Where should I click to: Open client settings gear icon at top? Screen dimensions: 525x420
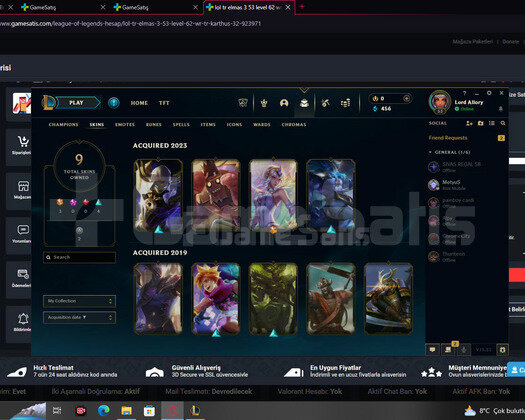489,93
